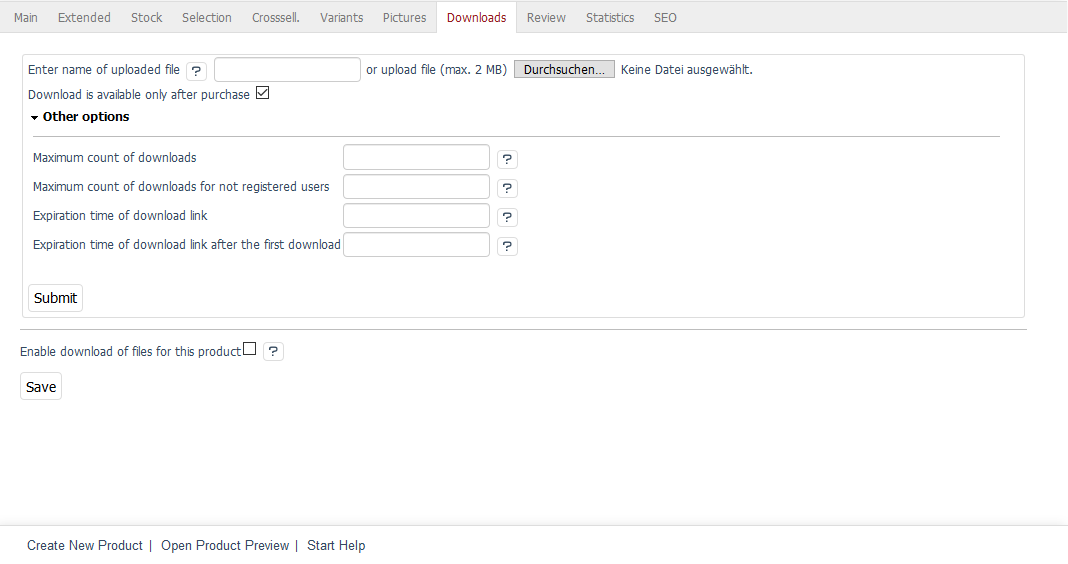Image resolution: width=1068 pixels, height=564 pixels.
Task: Click the Submit button
Action: [x=55, y=298]
